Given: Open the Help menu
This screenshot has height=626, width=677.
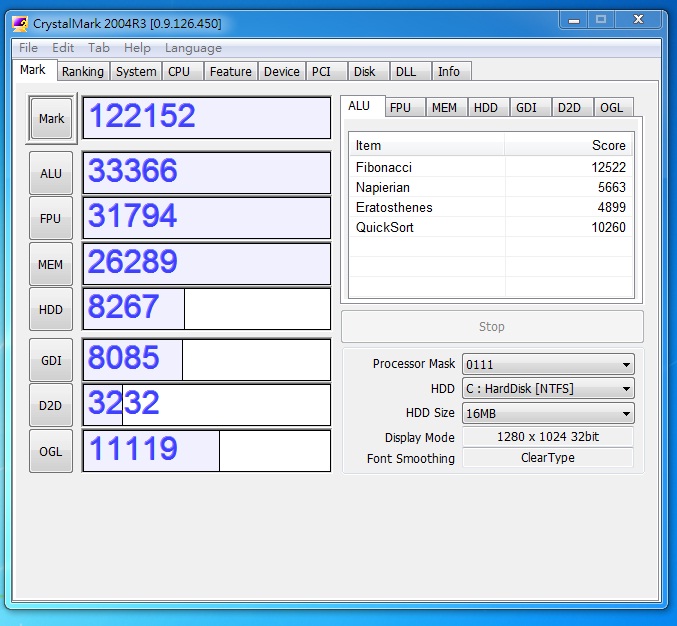Looking at the screenshot, I should (137, 48).
